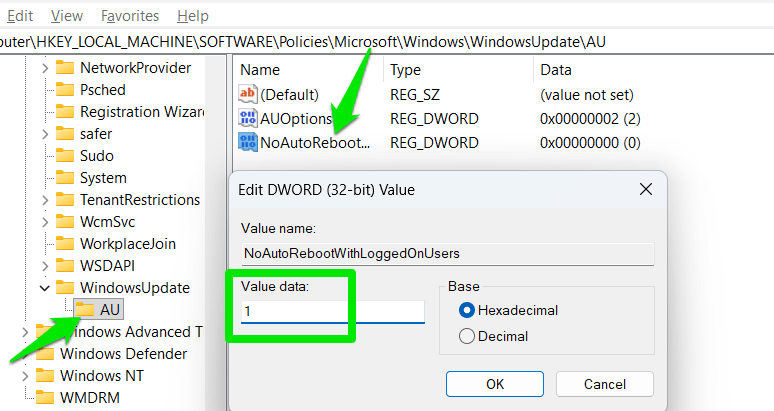Image resolution: width=774 pixels, height=411 pixels.
Task: Click the System folder icon
Action: coord(65,178)
